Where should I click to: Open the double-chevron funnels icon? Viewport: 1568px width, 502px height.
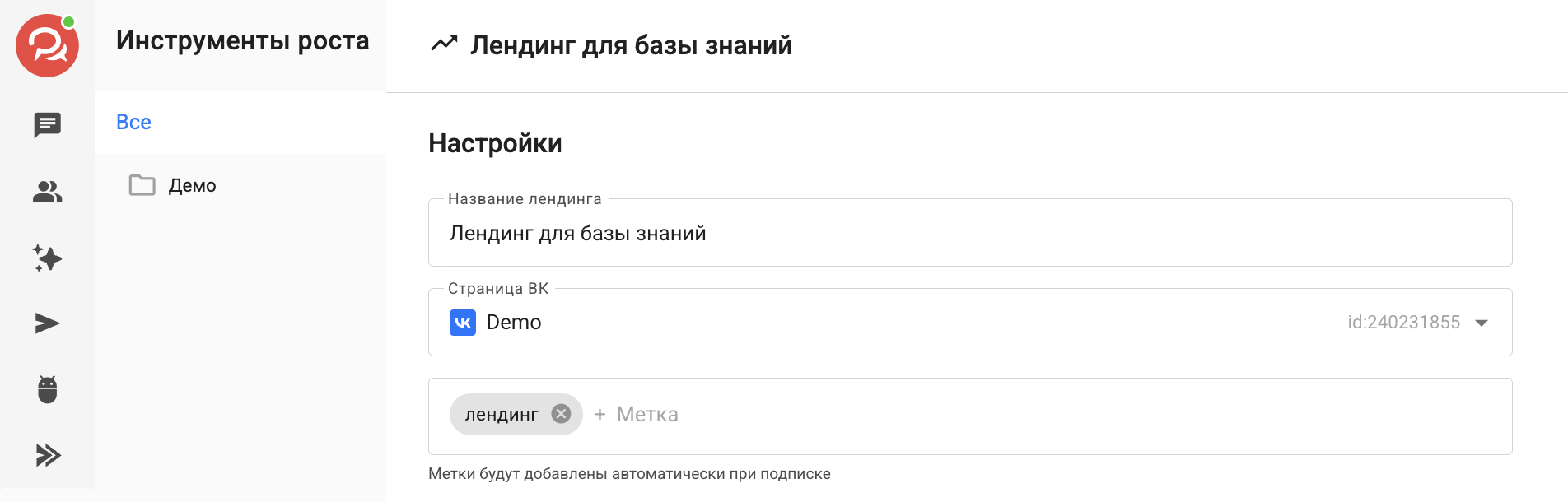click(48, 455)
